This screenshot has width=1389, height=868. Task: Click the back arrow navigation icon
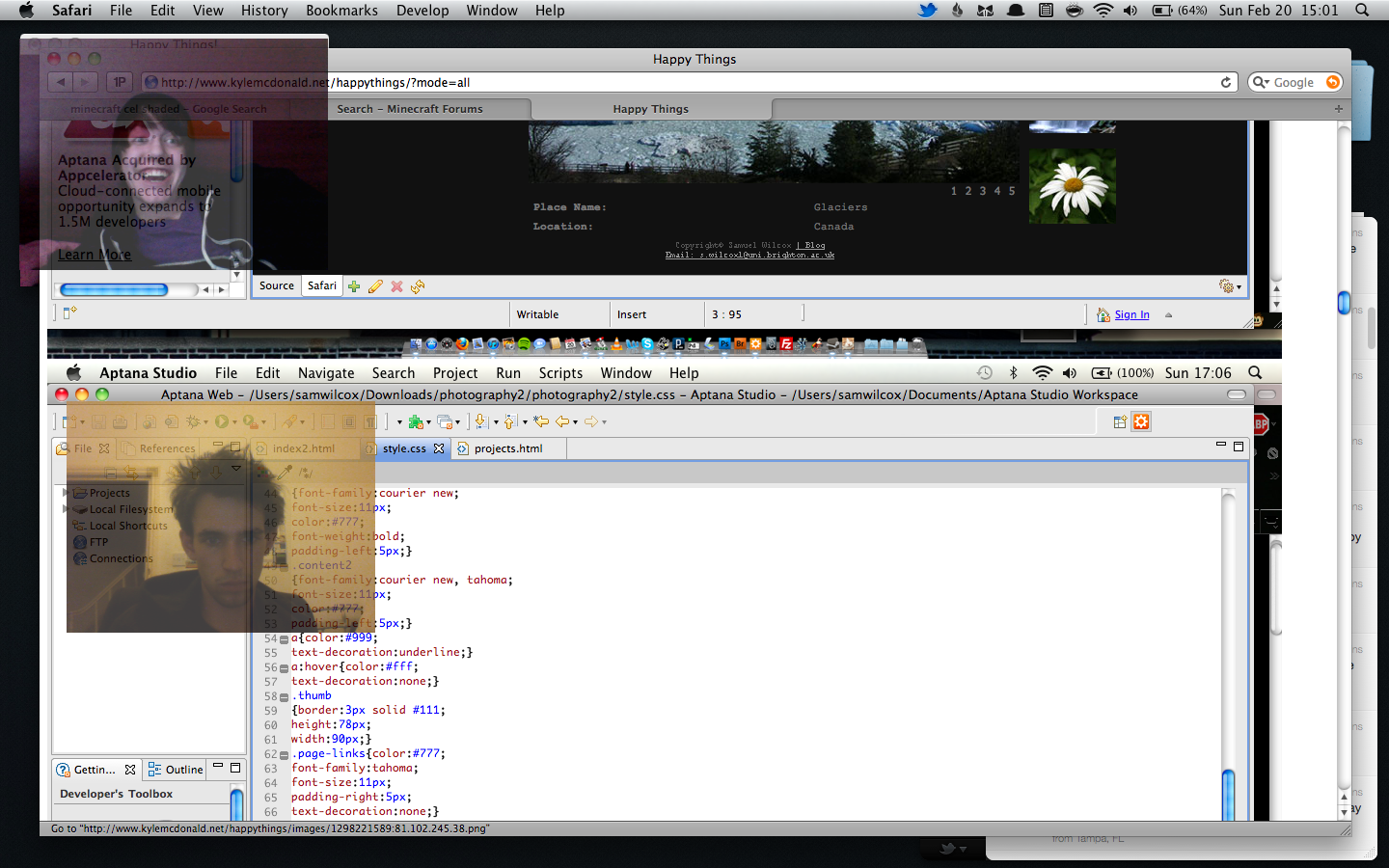pyautogui.click(x=562, y=421)
